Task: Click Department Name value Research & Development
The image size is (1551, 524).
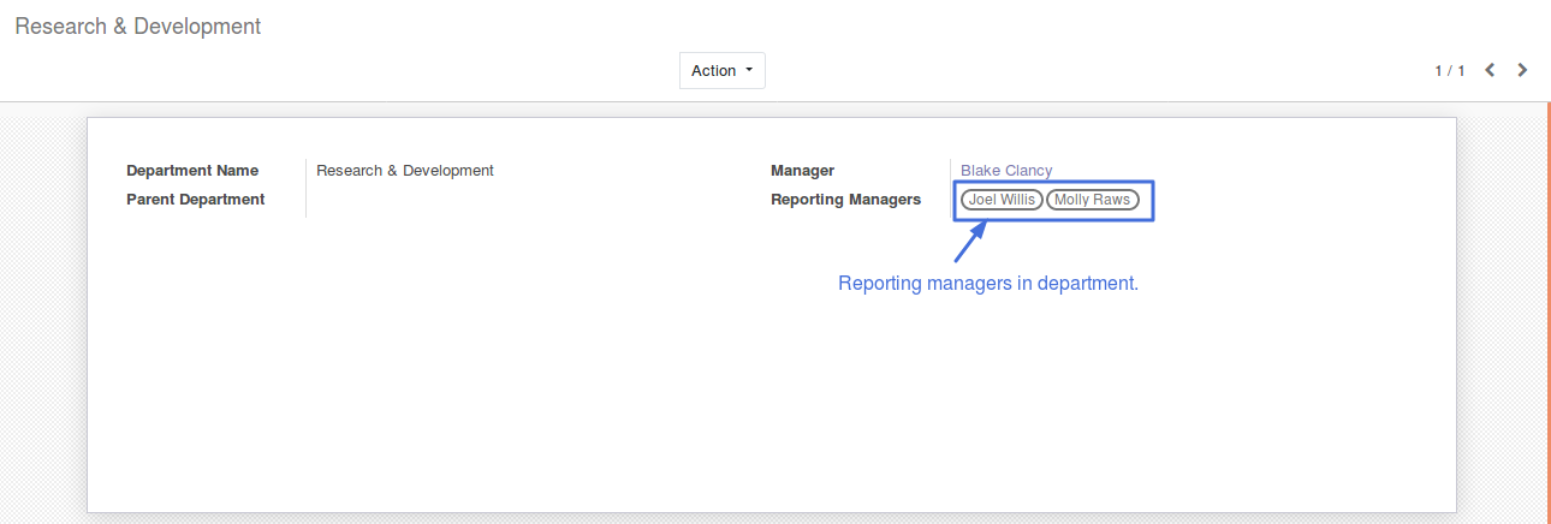Action: (405, 171)
